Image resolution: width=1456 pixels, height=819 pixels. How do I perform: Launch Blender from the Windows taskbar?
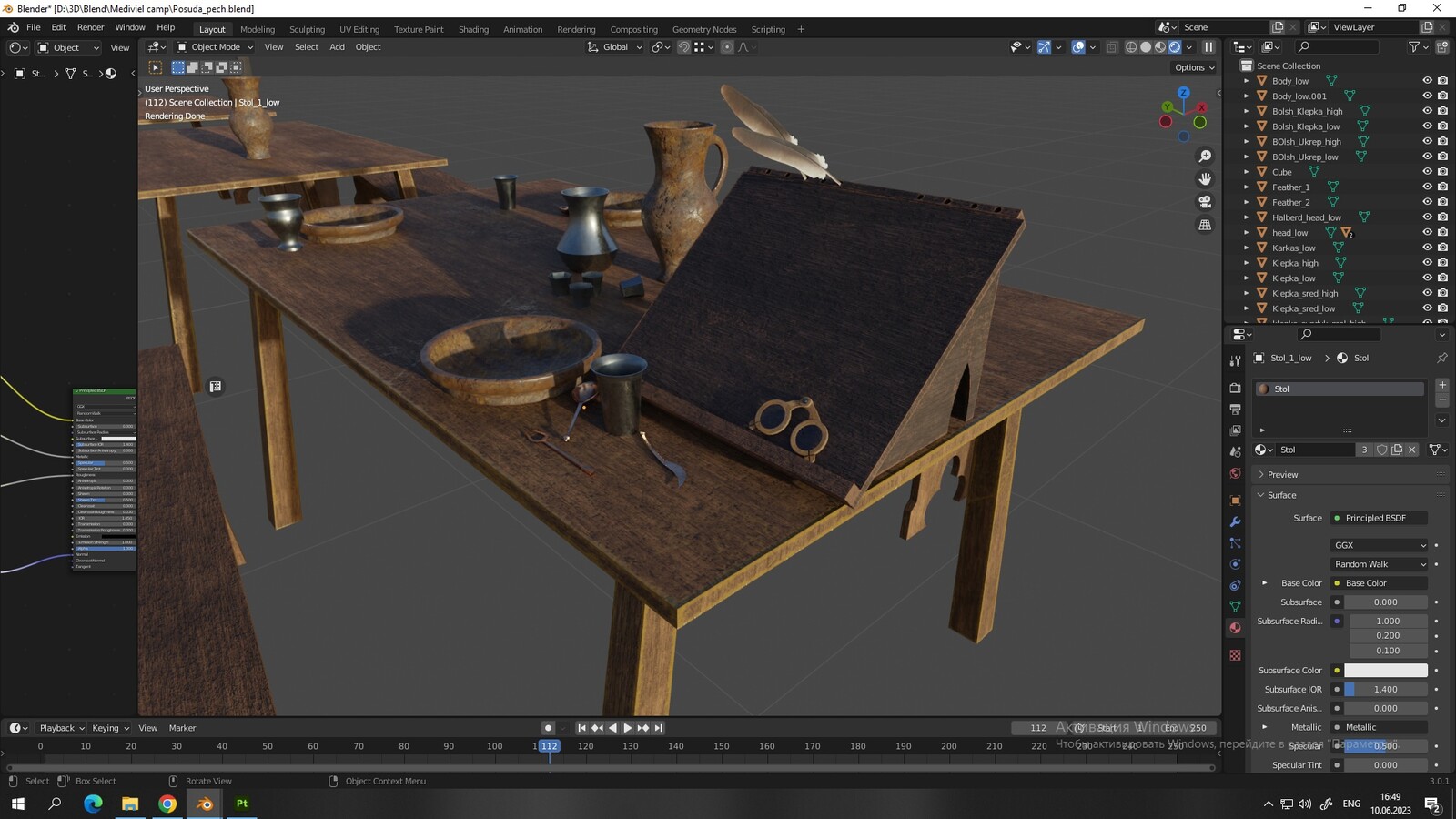(203, 804)
